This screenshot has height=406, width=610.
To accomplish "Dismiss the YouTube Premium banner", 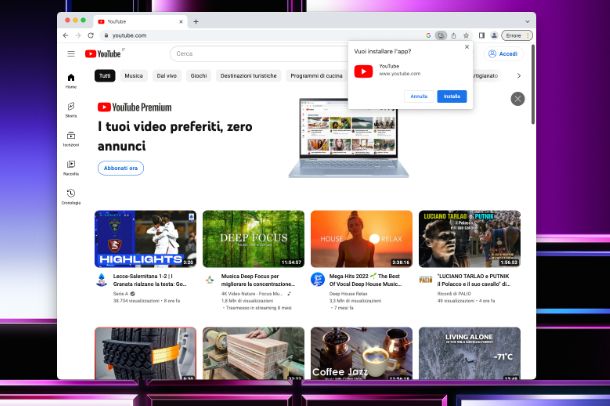I will click(517, 99).
